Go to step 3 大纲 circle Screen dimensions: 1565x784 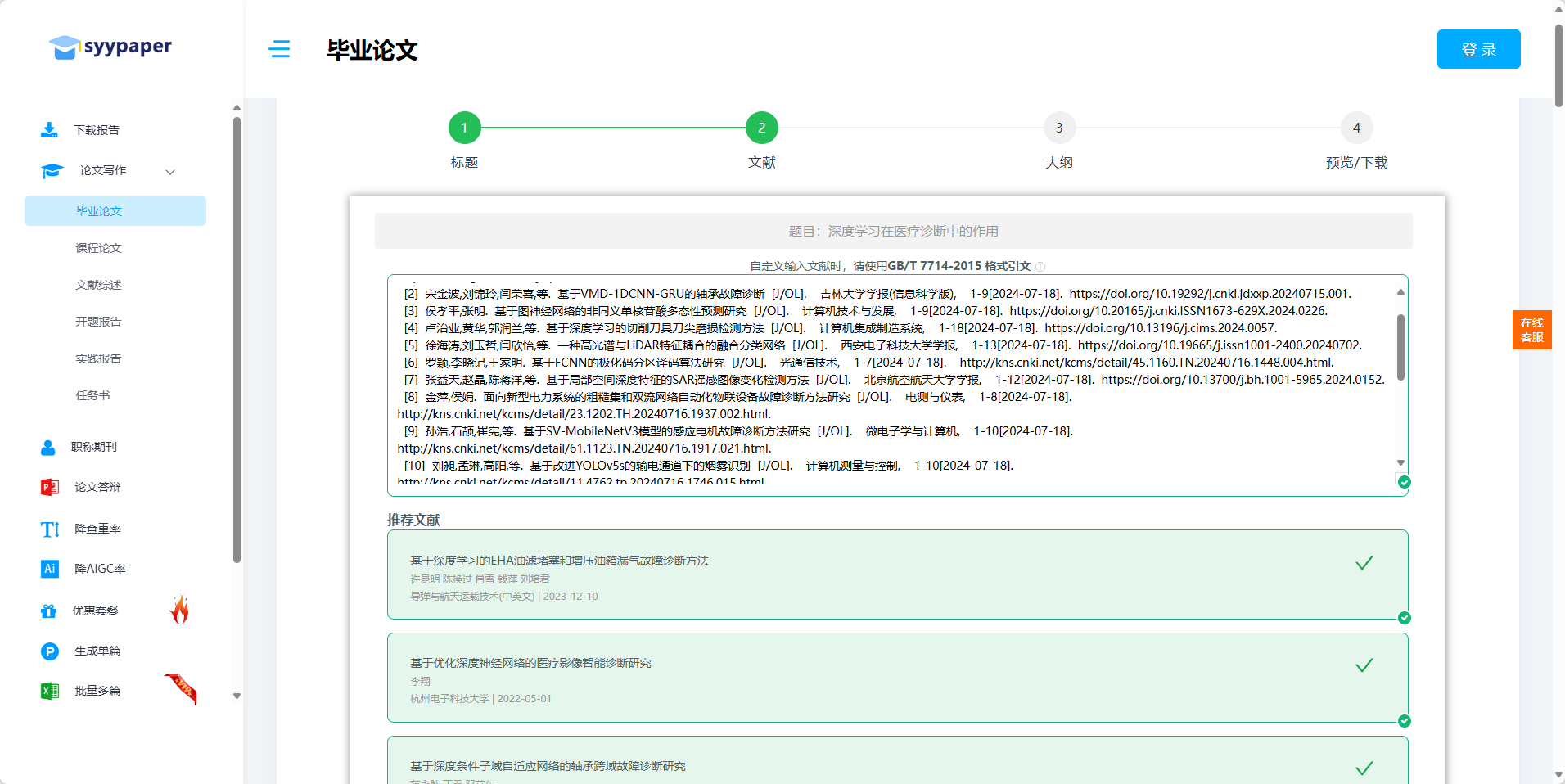click(x=1059, y=128)
